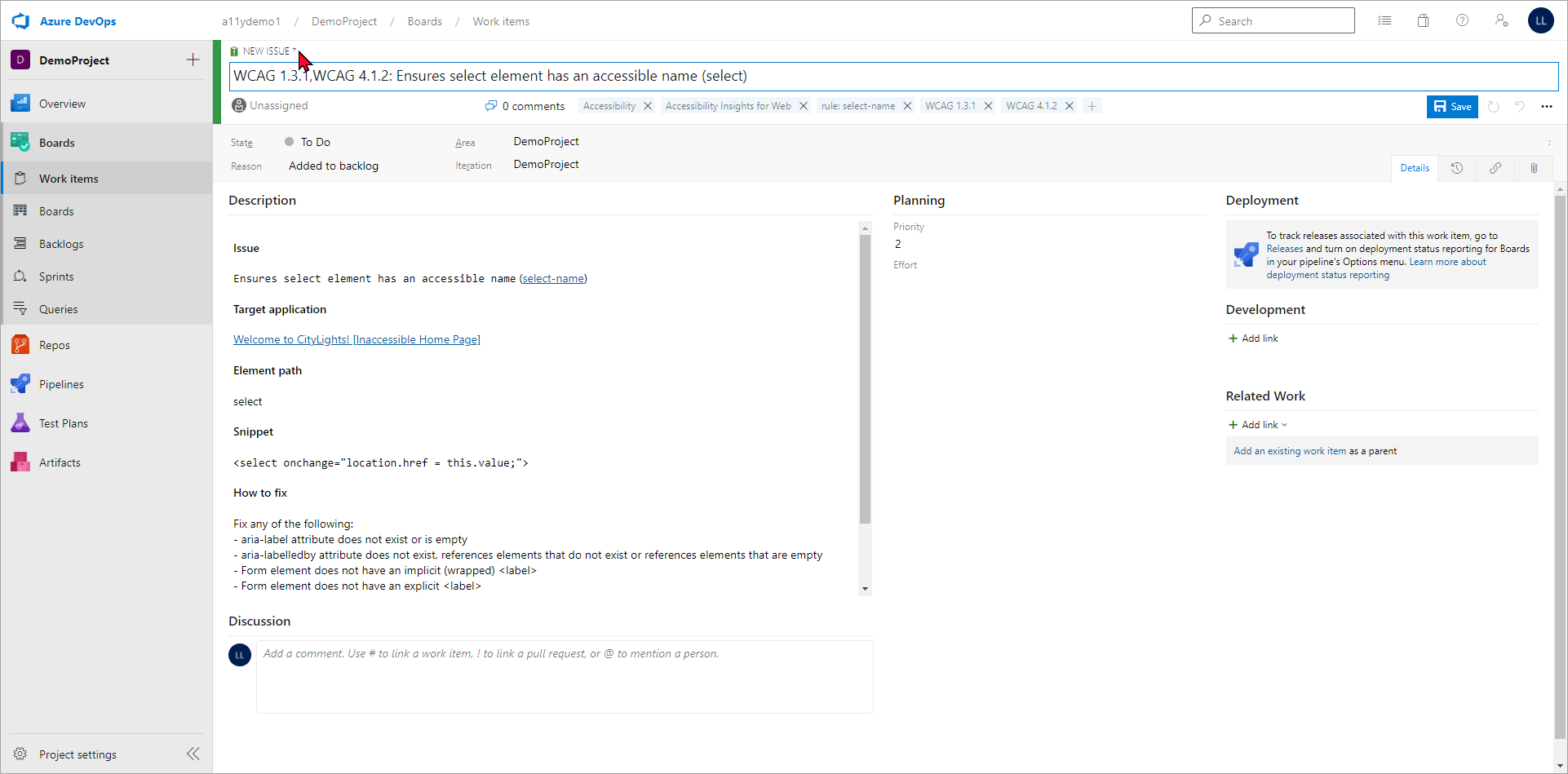Image resolution: width=1568 pixels, height=774 pixels.
Task: Open Welcome to CityLights link
Action: point(357,339)
